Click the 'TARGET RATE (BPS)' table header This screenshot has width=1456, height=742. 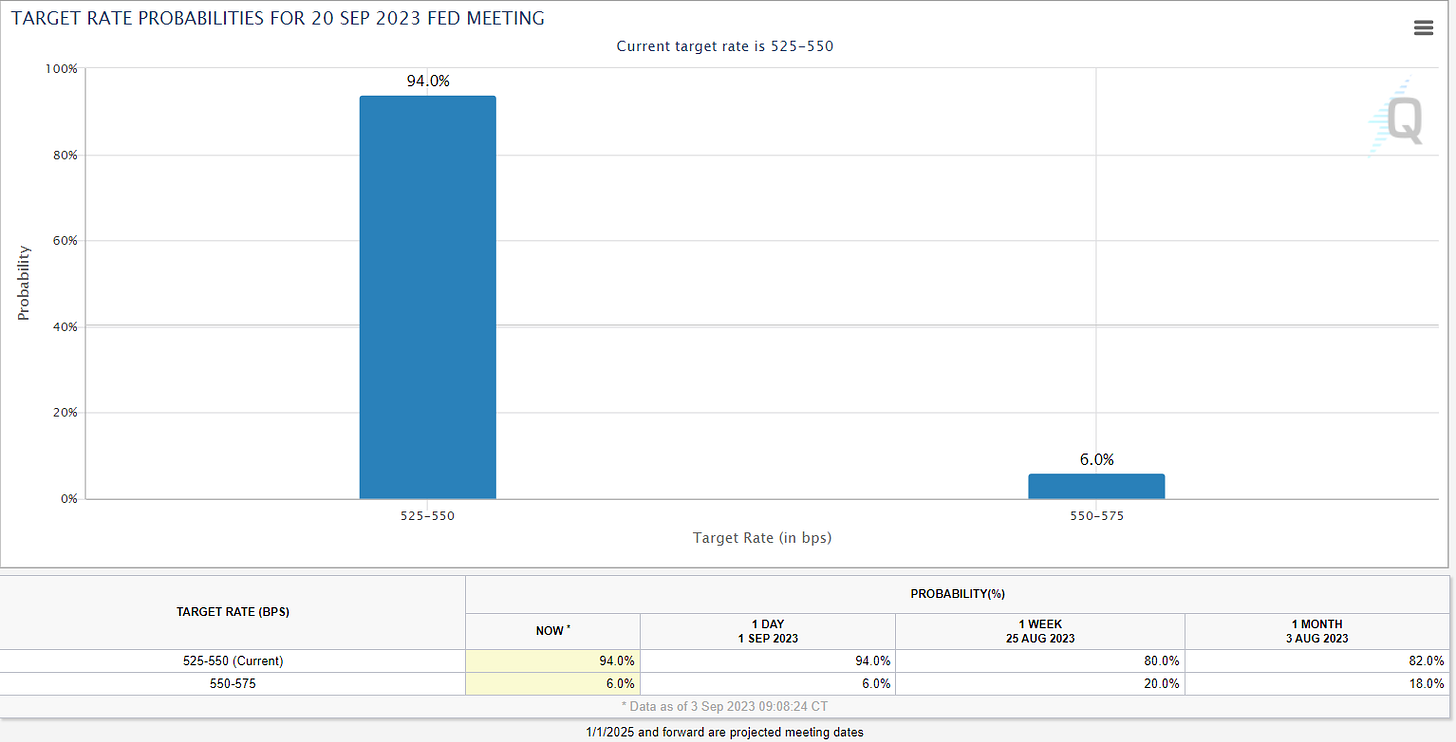tap(233, 612)
